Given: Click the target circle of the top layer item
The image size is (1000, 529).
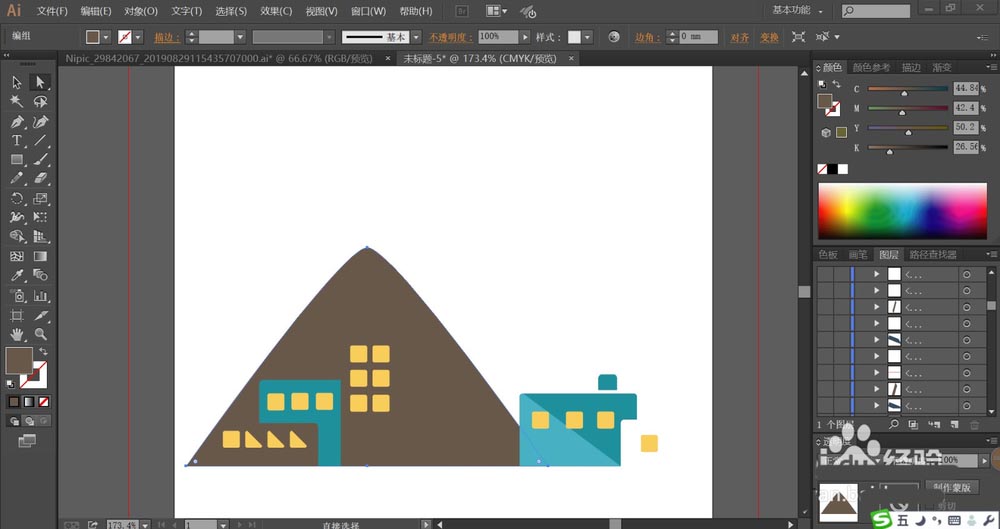Looking at the screenshot, I should tap(967, 274).
